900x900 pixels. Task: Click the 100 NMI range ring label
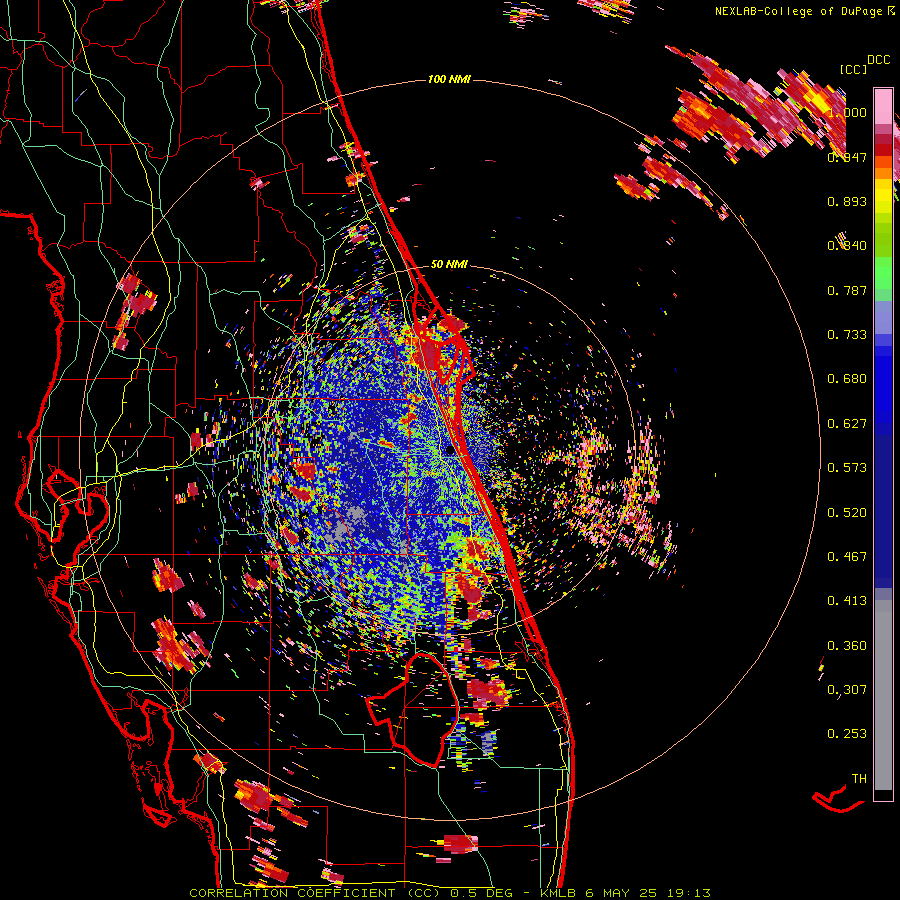tap(449, 79)
